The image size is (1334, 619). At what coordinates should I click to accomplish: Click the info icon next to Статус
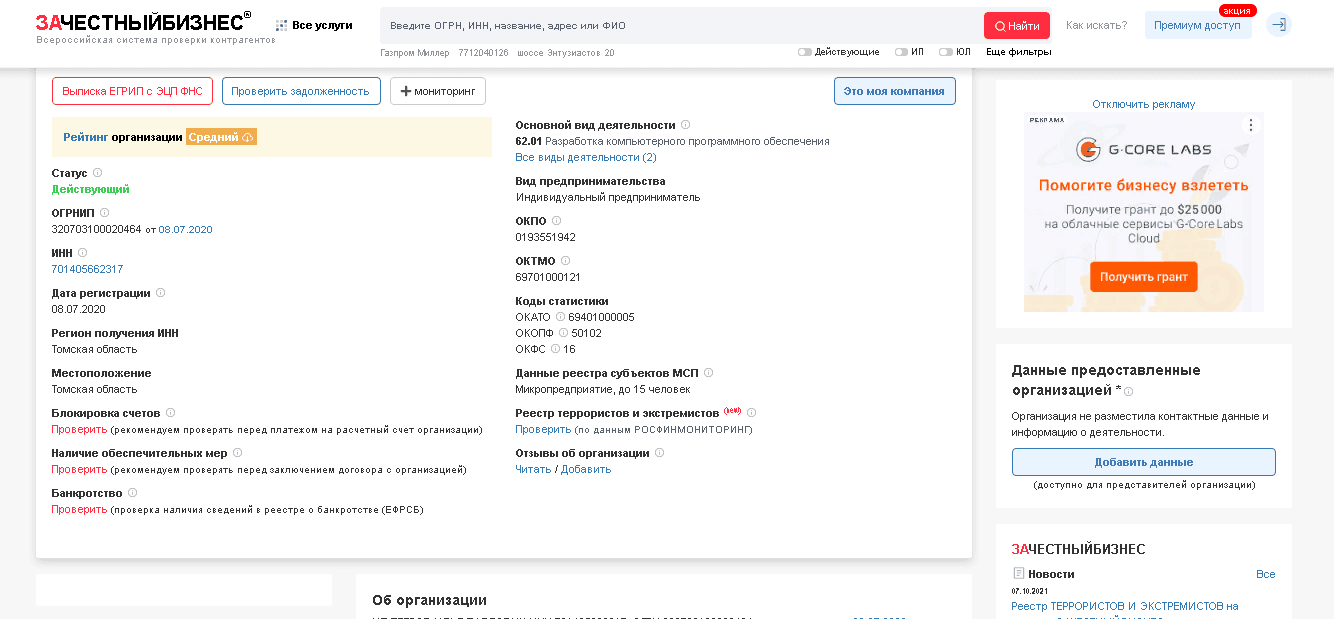[97, 173]
